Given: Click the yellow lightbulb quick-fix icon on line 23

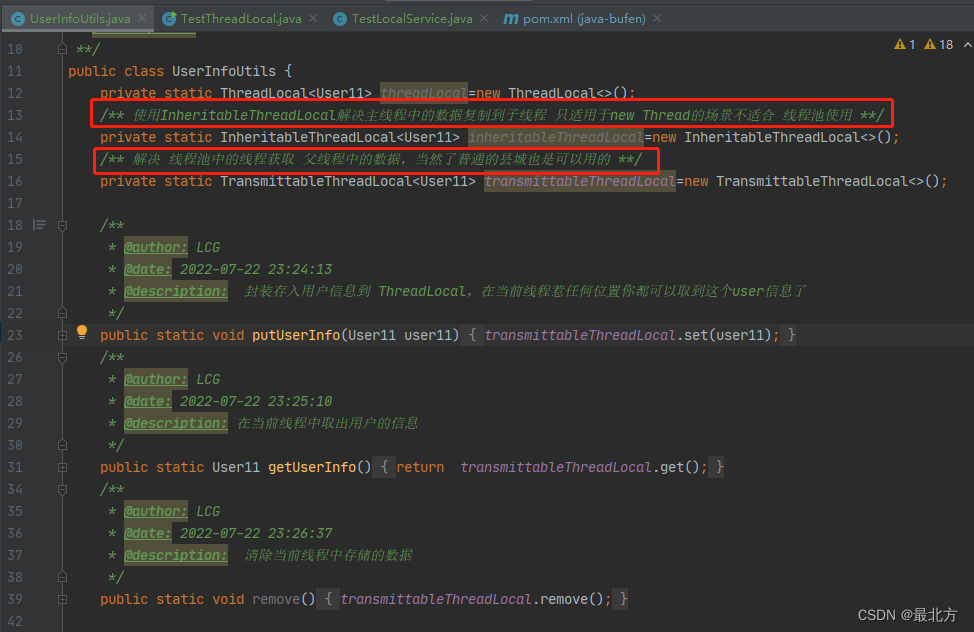Looking at the screenshot, I should 82,332.
